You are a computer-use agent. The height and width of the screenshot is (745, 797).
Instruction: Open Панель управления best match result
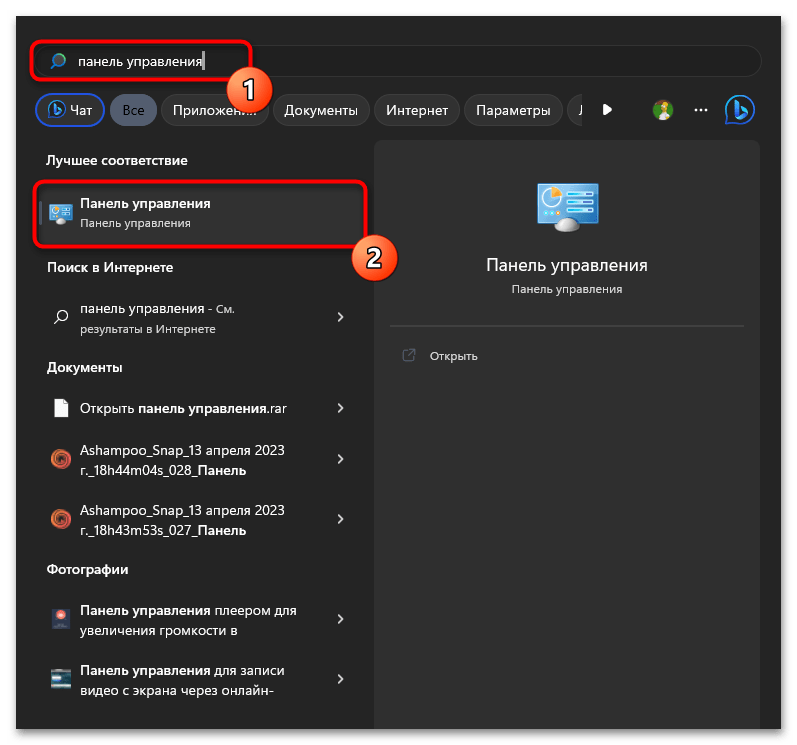tap(200, 213)
